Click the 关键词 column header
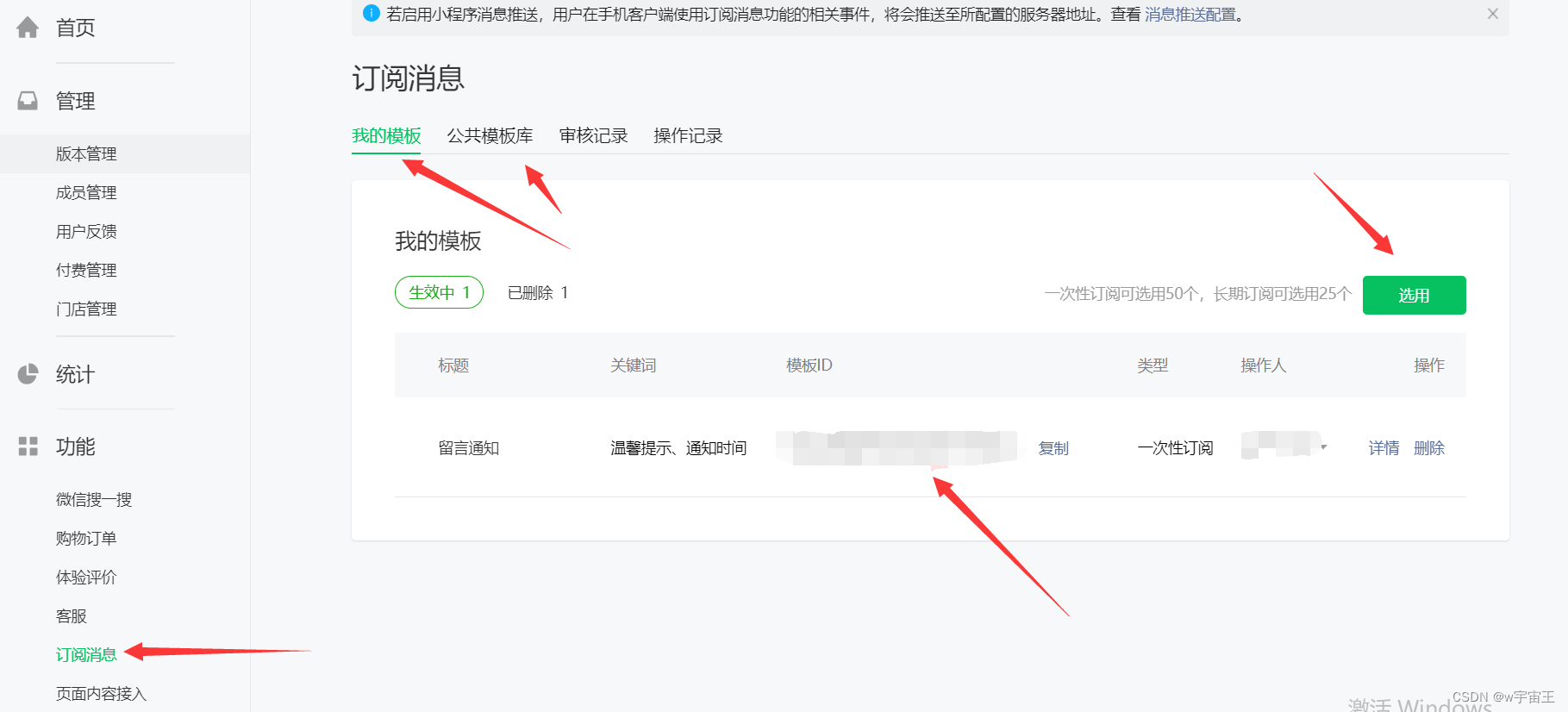 (x=634, y=365)
